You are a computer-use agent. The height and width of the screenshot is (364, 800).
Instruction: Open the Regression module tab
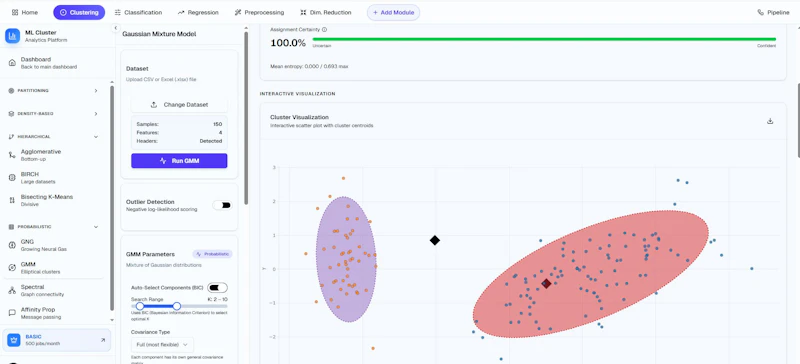click(198, 12)
